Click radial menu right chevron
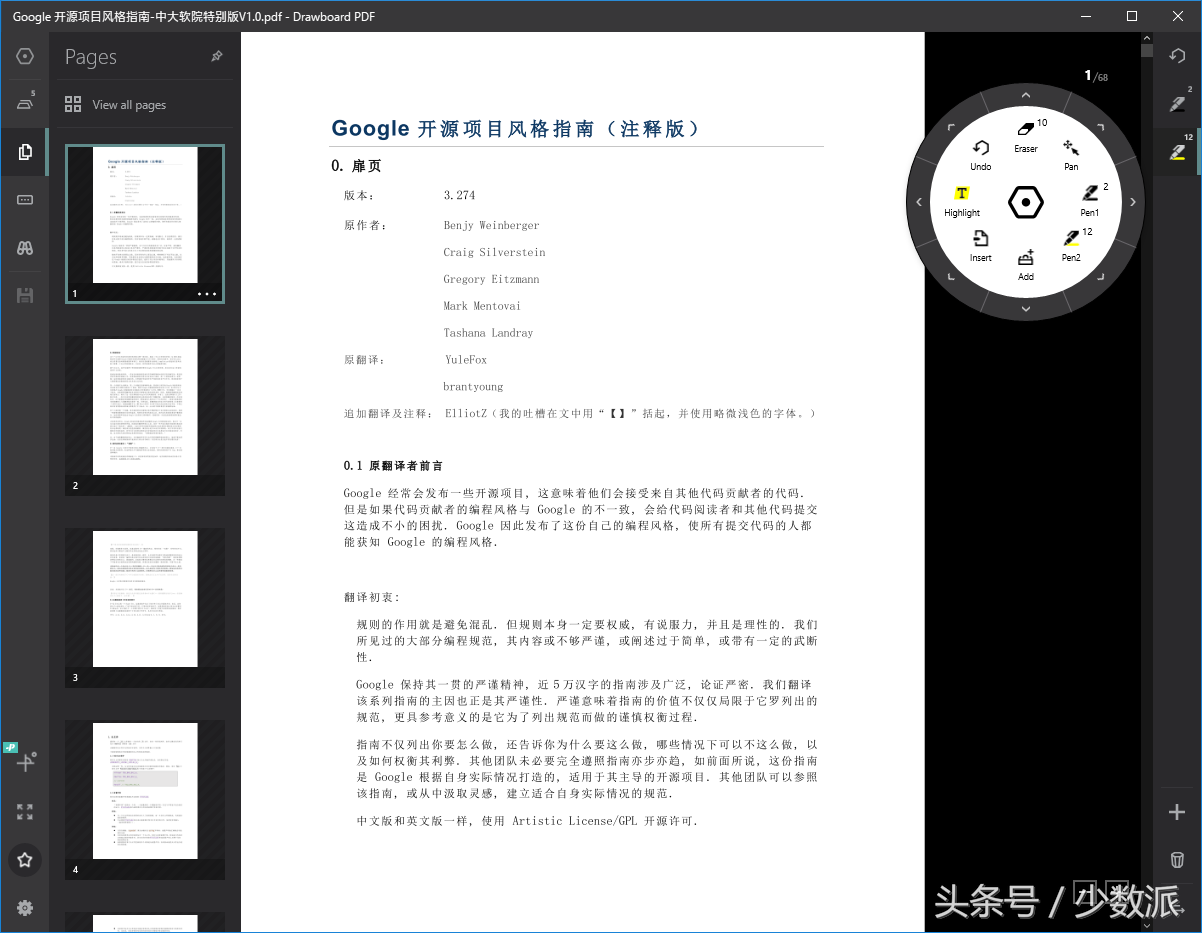1202x933 pixels. pos(1133,202)
